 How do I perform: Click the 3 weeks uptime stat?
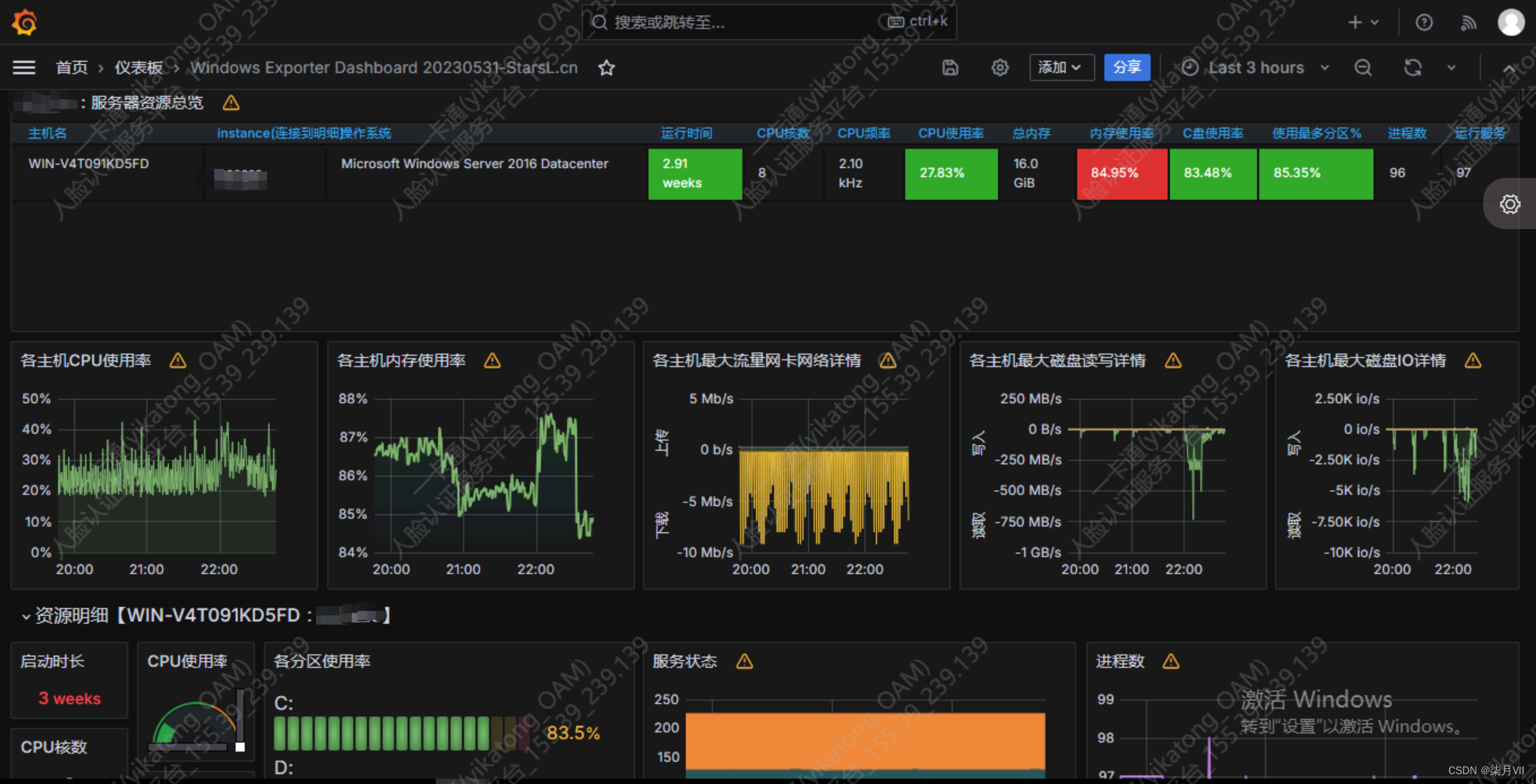coord(69,699)
